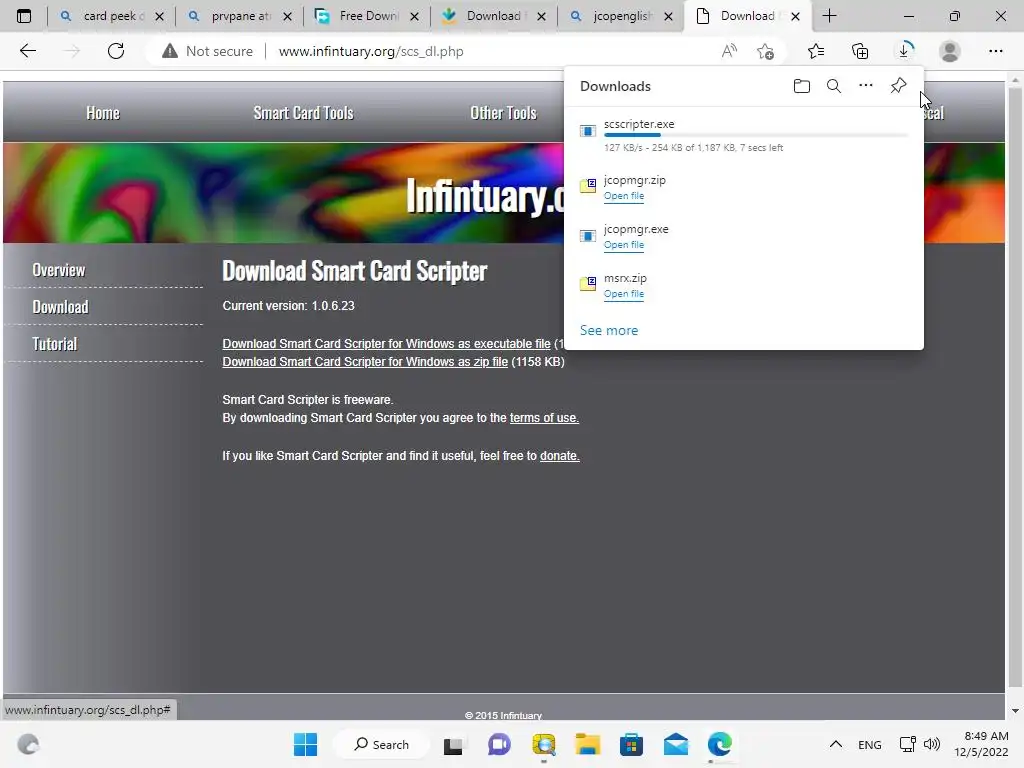This screenshot has width=1024, height=768.
Task: Click the jcopmgr.zip file icon
Action: click(588, 186)
